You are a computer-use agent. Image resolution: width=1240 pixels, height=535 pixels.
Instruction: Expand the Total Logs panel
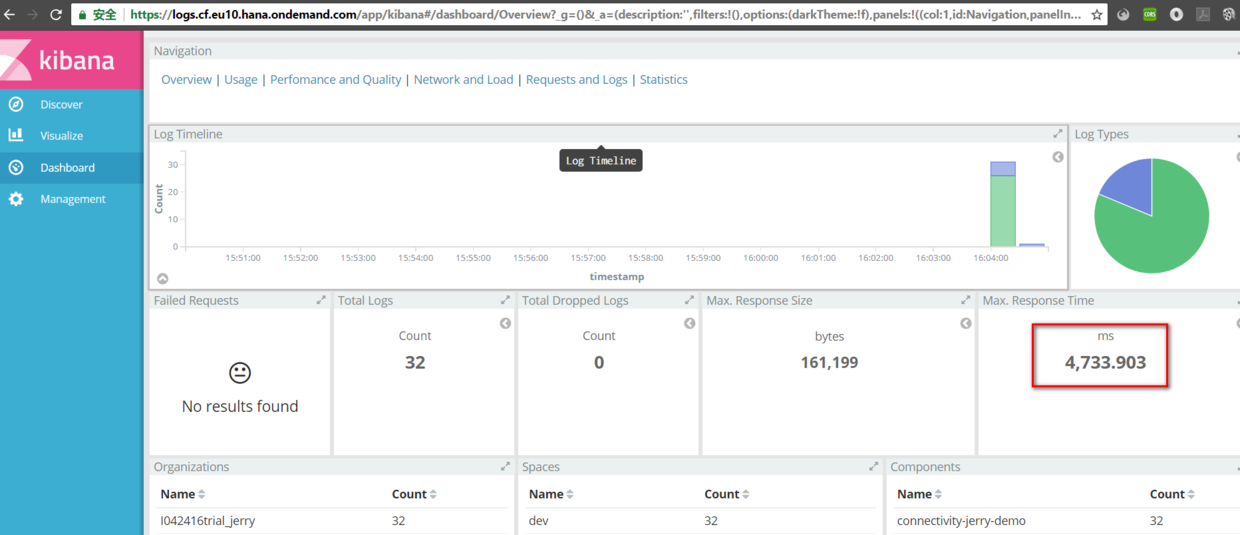pyautogui.click(x=505, y=300)
